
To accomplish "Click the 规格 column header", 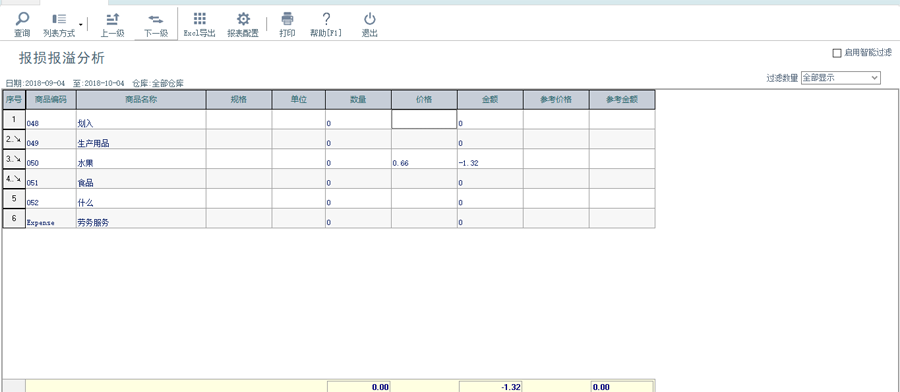I will (239, 99).
